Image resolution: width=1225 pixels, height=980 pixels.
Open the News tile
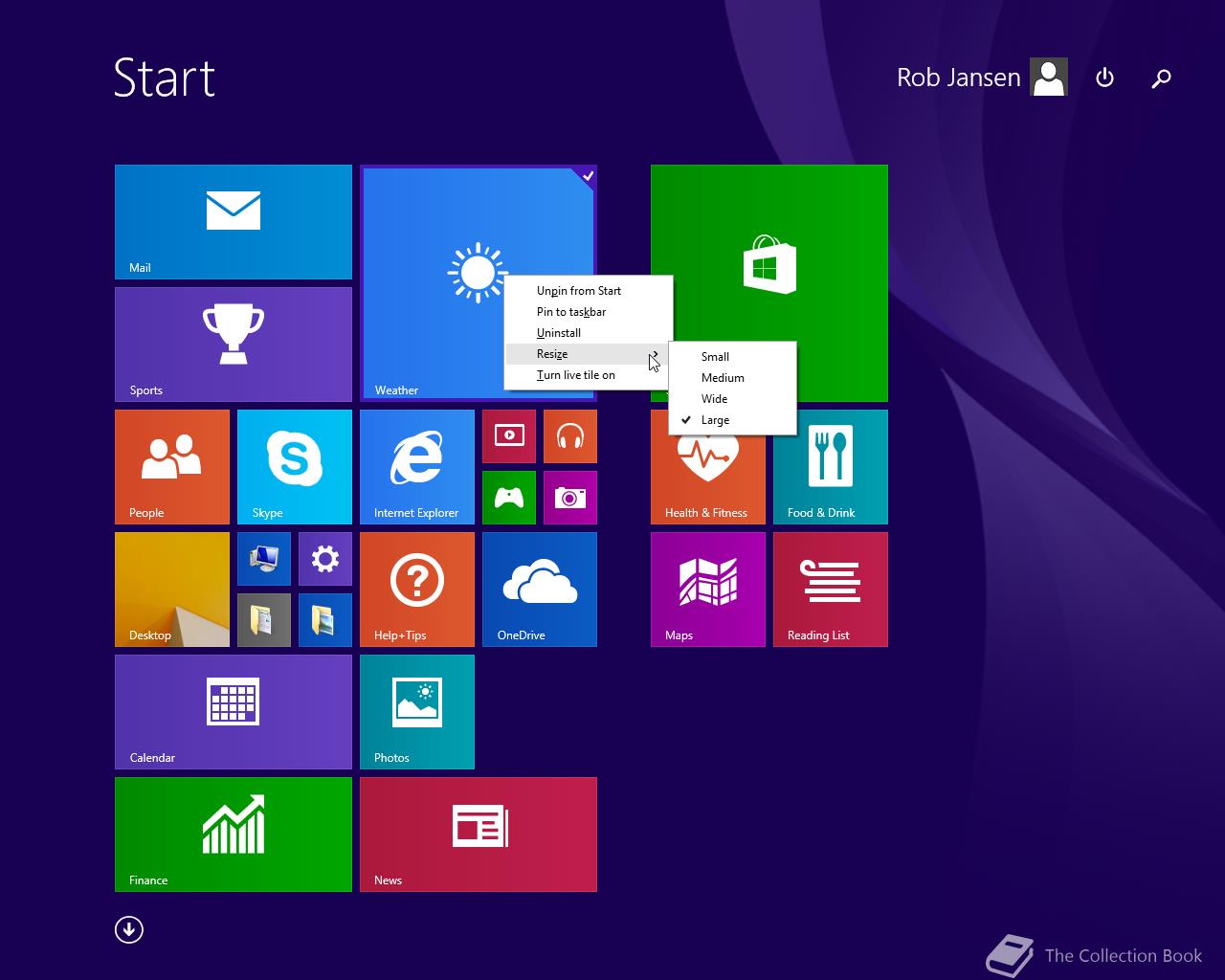click(479, 835)
